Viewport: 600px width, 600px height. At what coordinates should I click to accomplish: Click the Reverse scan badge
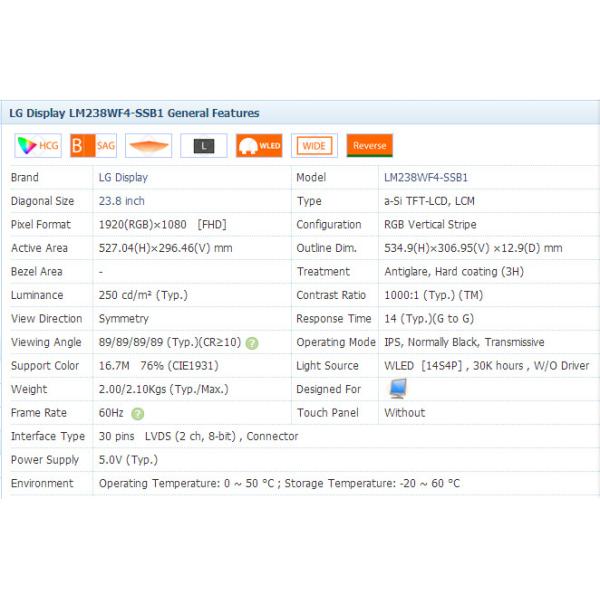[369, 146]
